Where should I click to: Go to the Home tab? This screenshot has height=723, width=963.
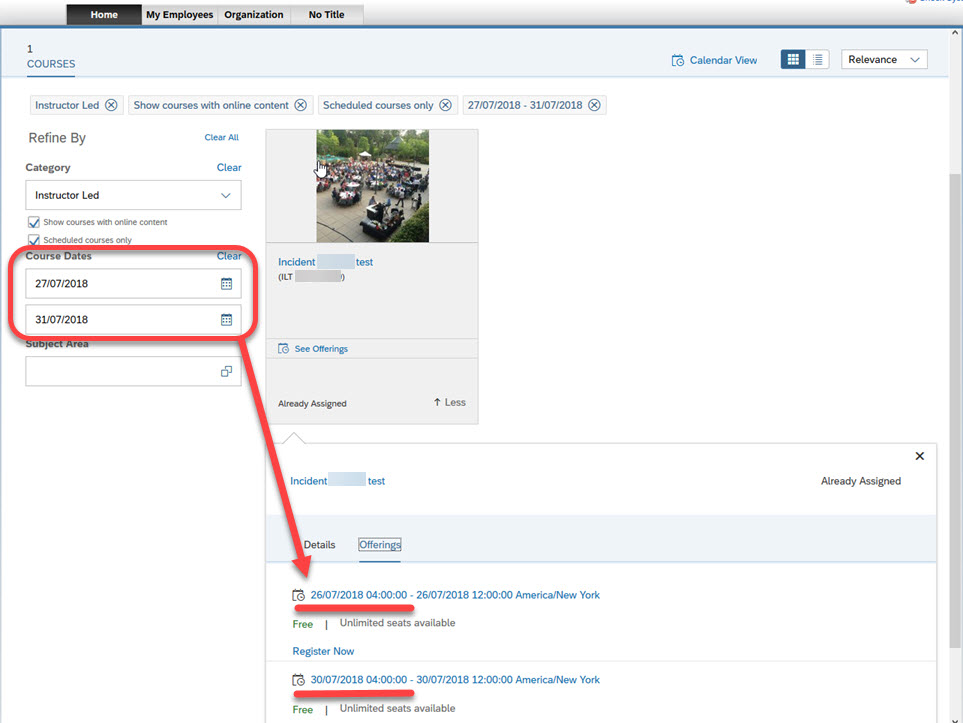click(104, 15)
